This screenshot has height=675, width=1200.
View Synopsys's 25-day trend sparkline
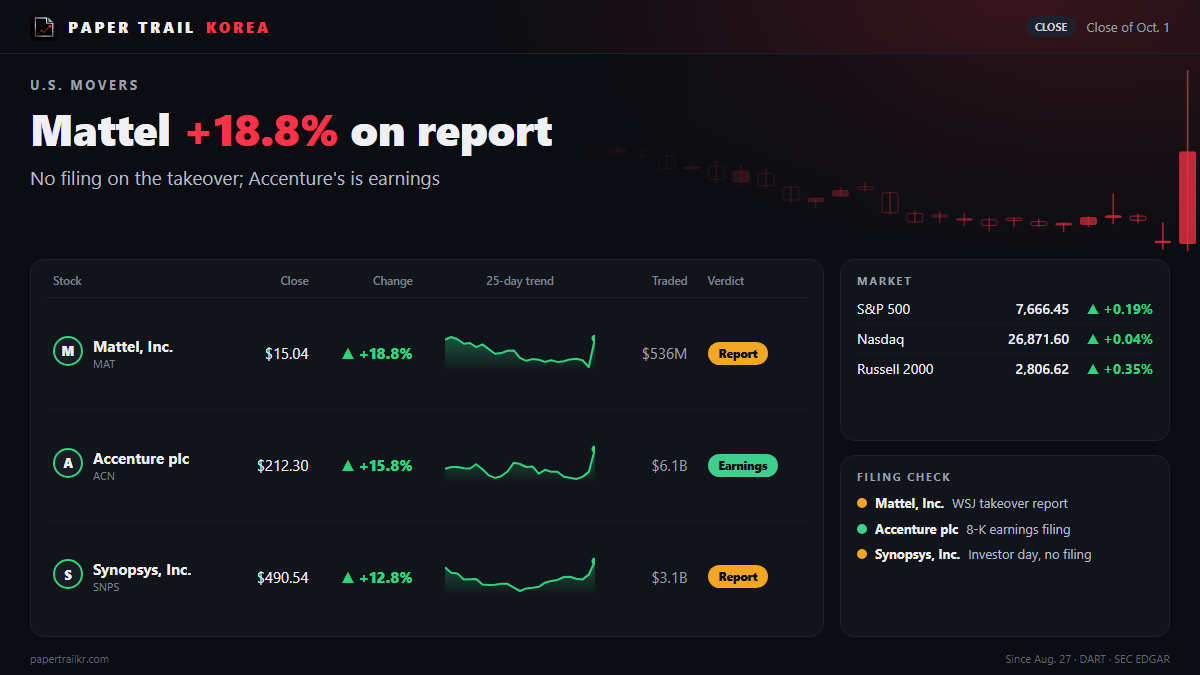pos(520,577)
